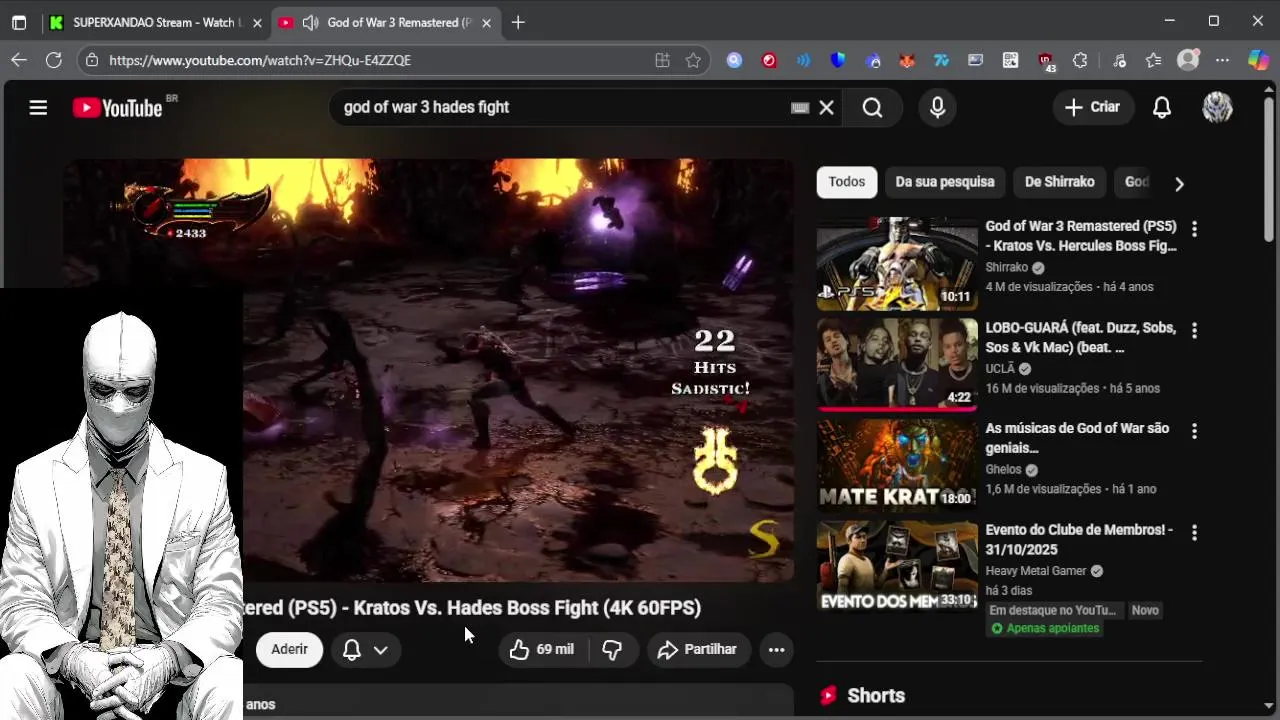Screen dimensions: 1280x720
Task: Join the channel with Aderir
Action: point(289,649)
